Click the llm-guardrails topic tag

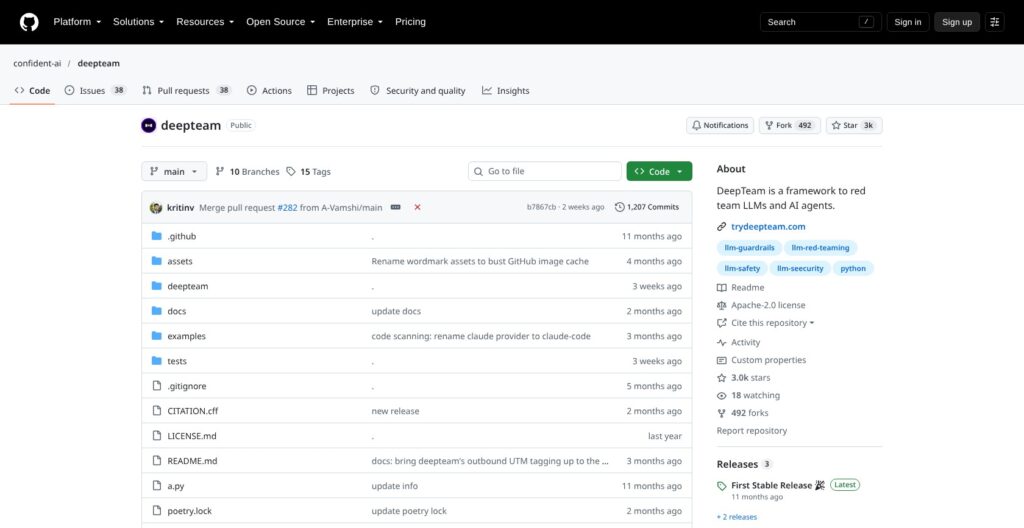pyautogui.click(x=749, y=248)
